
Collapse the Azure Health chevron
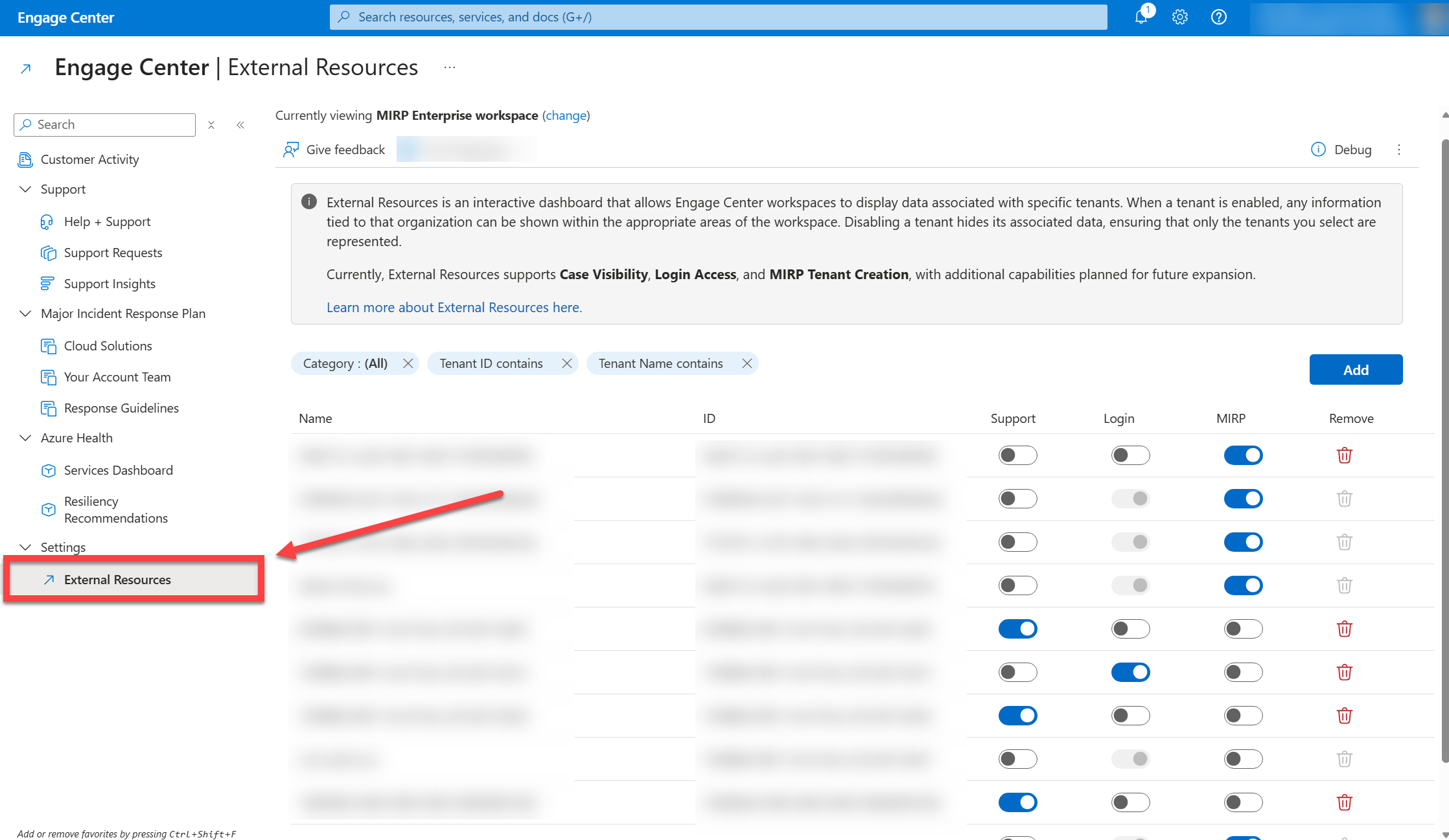point(25,438)
